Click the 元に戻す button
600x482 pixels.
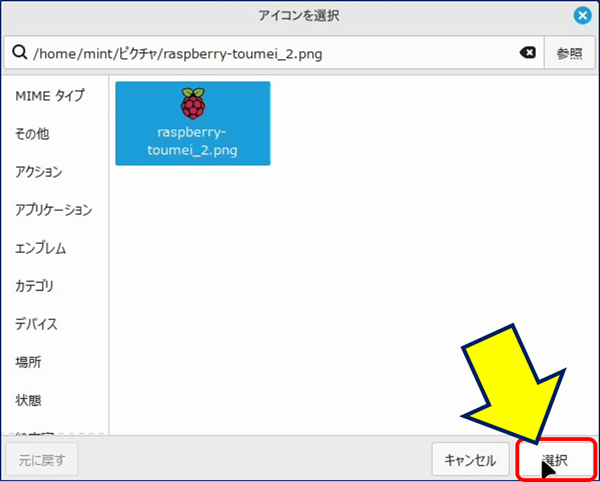(x=42, y=459)
